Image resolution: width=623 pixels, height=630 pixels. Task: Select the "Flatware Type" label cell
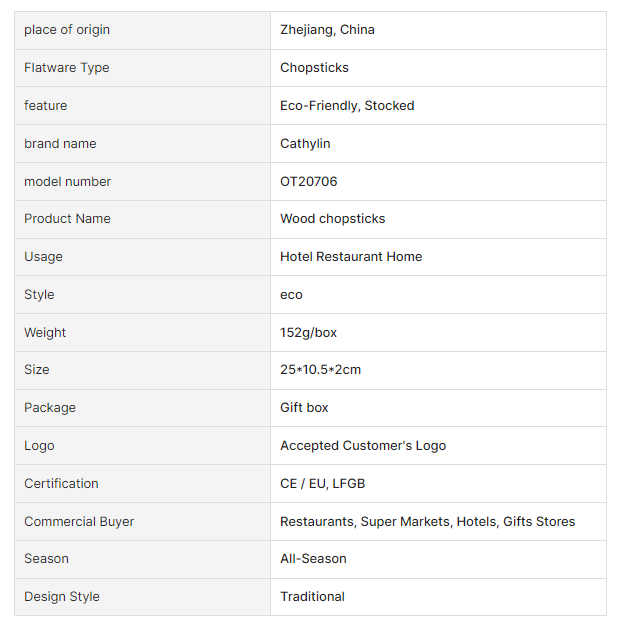pos(67,68)
